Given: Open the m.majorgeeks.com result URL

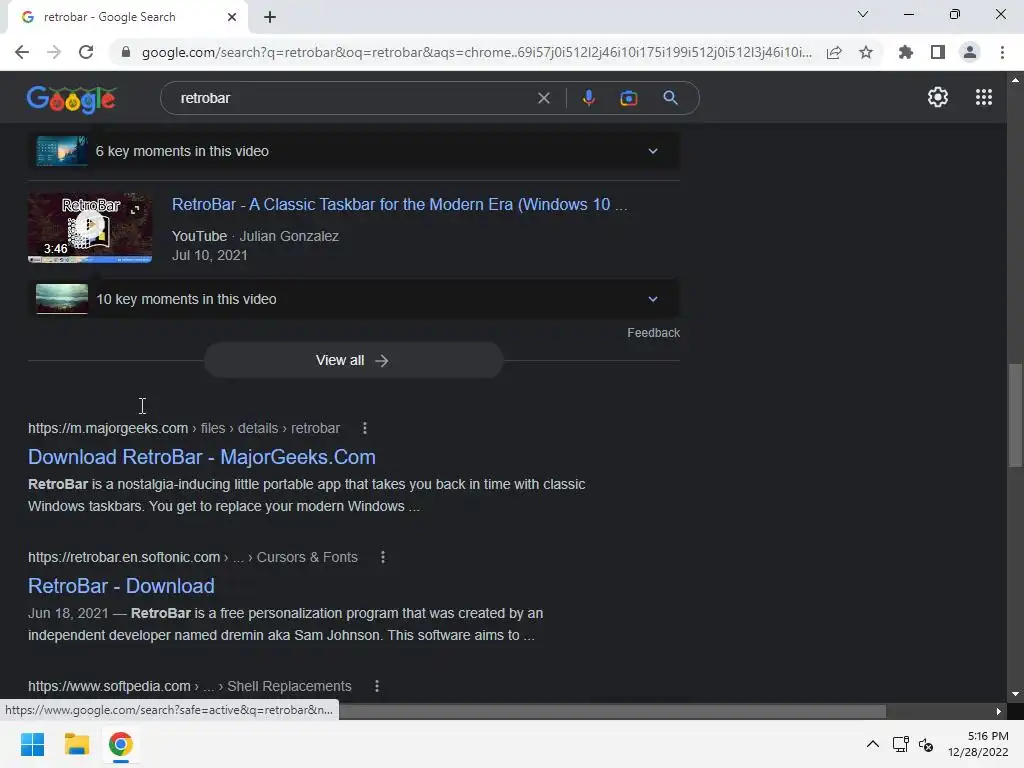Looking at the screenshot, I should (x=184, y=428).
